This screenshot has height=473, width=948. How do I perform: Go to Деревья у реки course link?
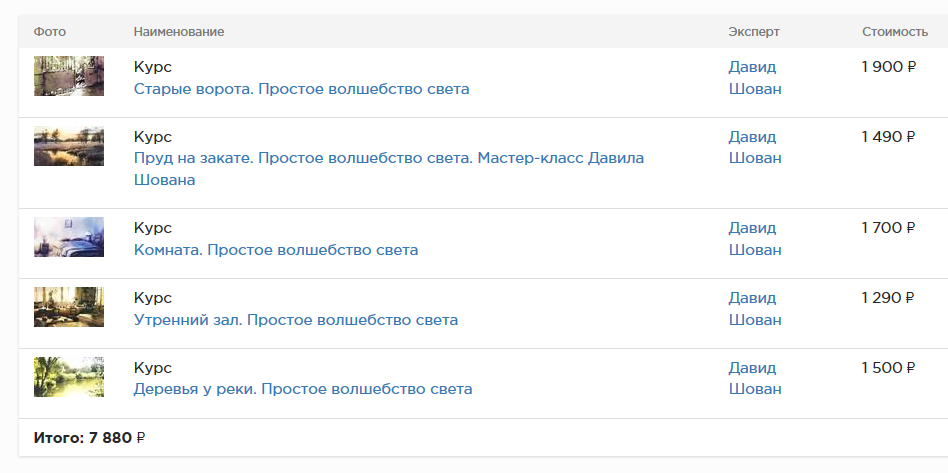[x=302, y=390]
